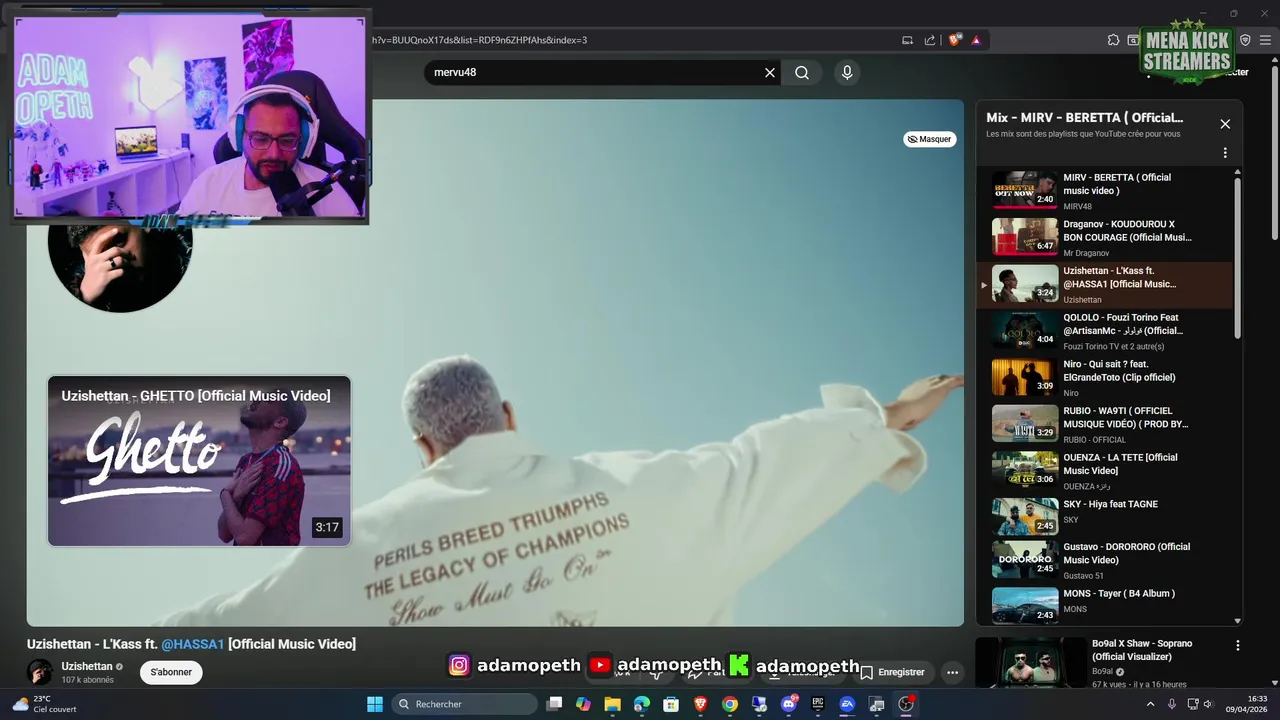1280x720 pixels.
Task: Open the browser extensions puzzle icon
Action: click(1113, 40)
